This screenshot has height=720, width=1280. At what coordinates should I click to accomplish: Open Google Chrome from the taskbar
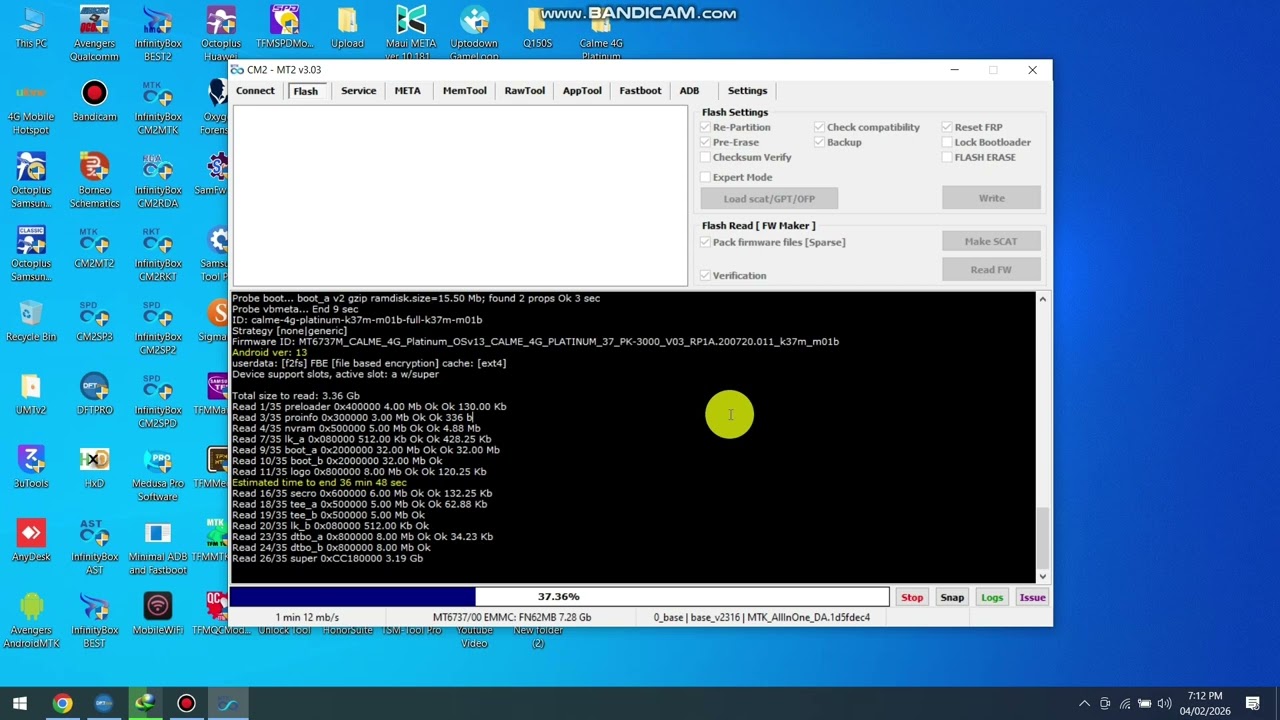[62, 703]
